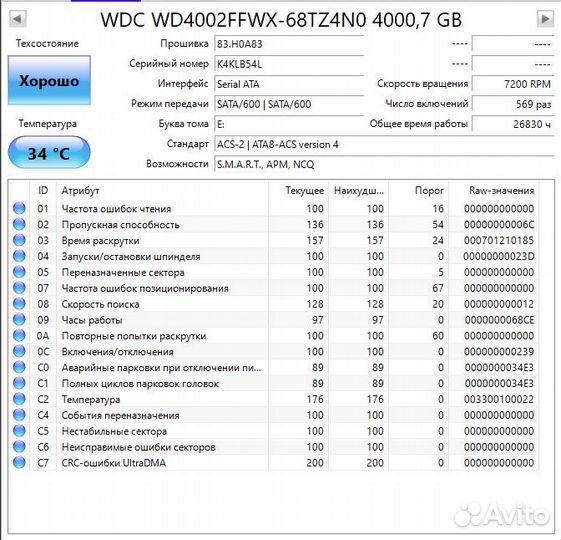Click raw value 0000000023D

click(499, 257)
